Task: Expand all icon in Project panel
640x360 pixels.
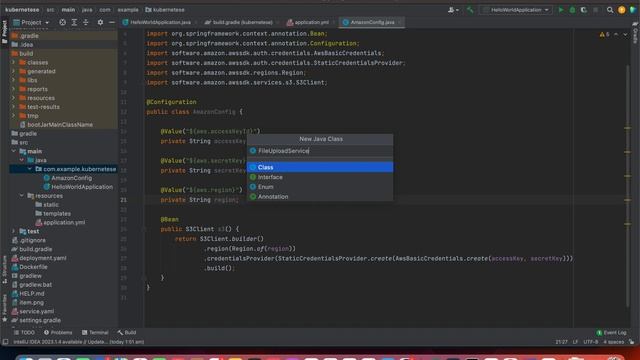Action: click(x=74, y=22)
